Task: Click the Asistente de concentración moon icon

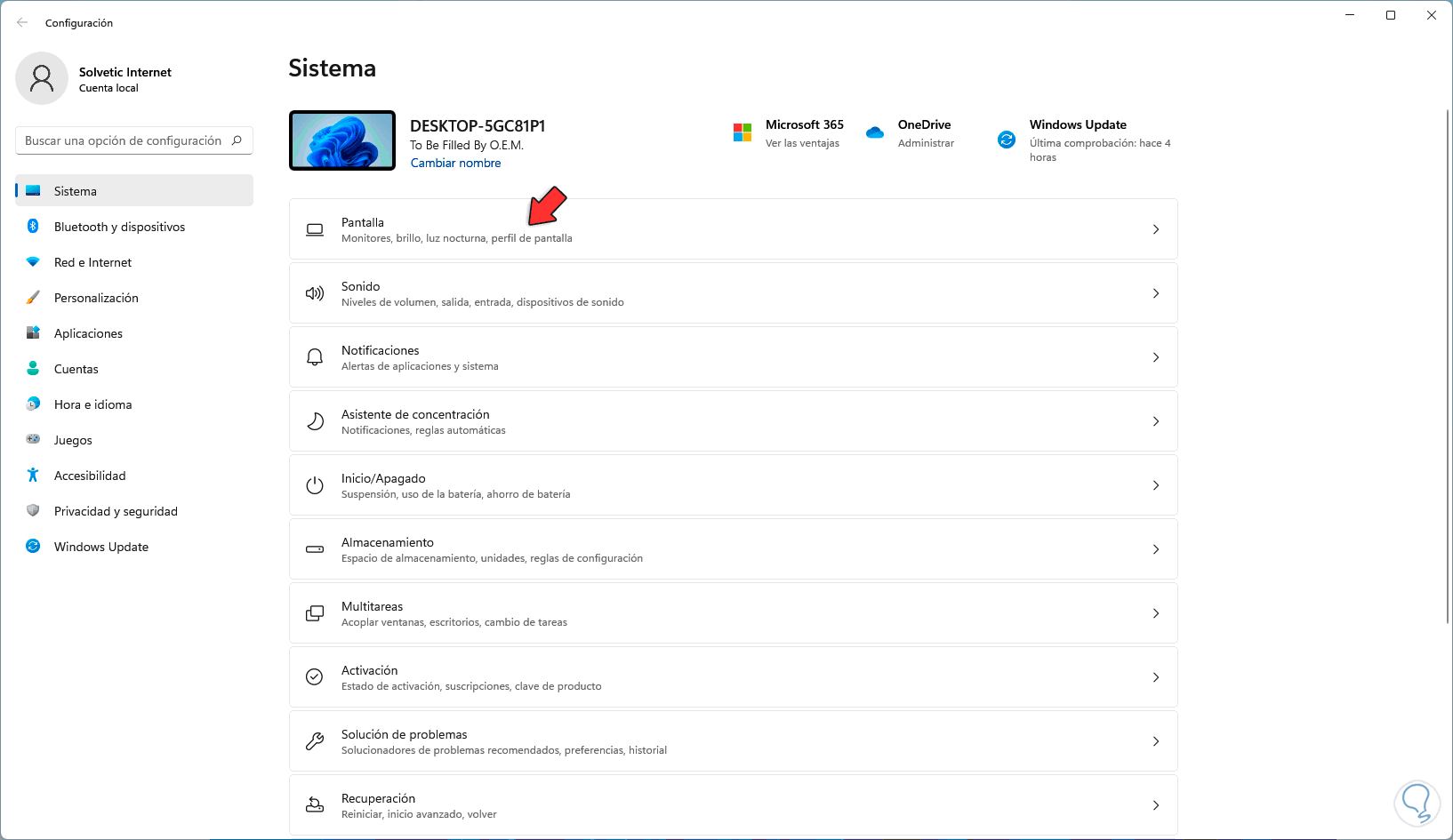Action: click(315, 421)
